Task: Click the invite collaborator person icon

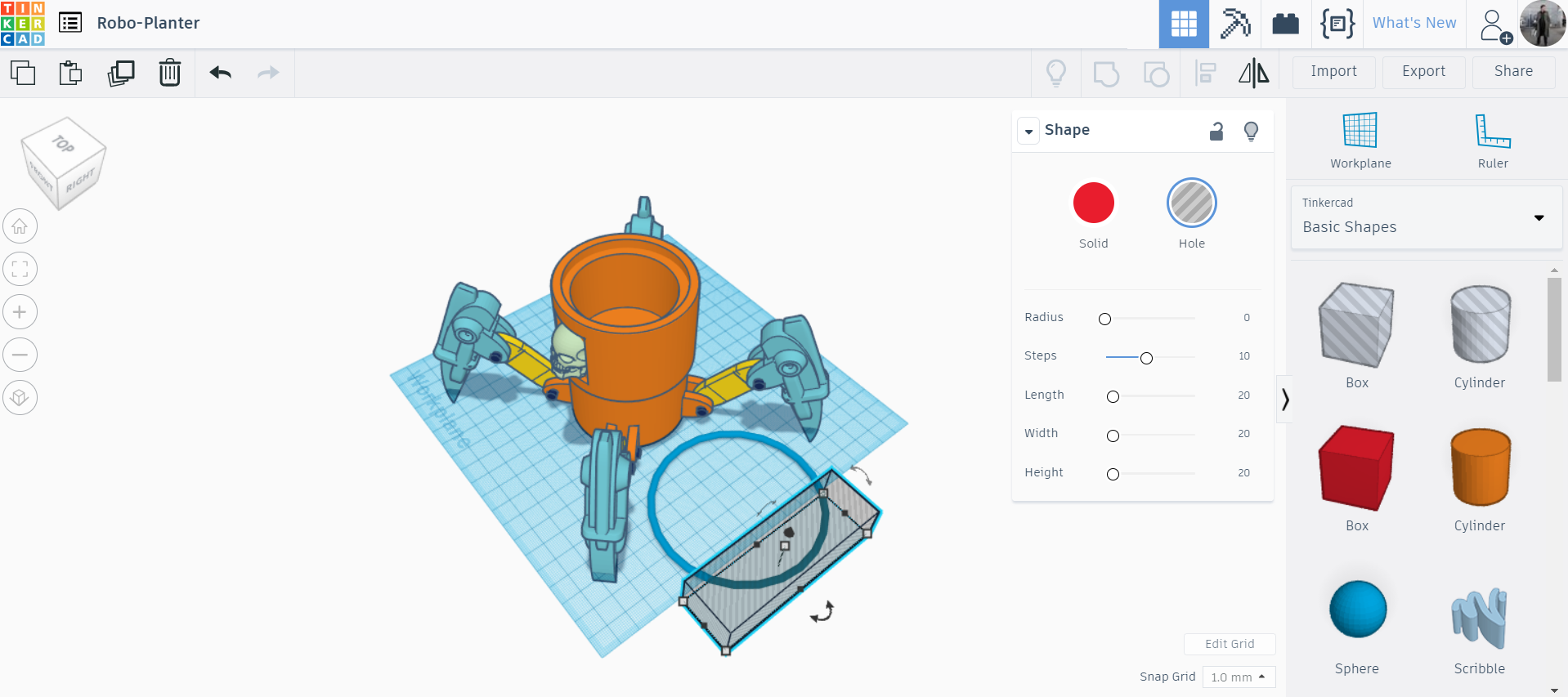Action: pos(1494,25)
